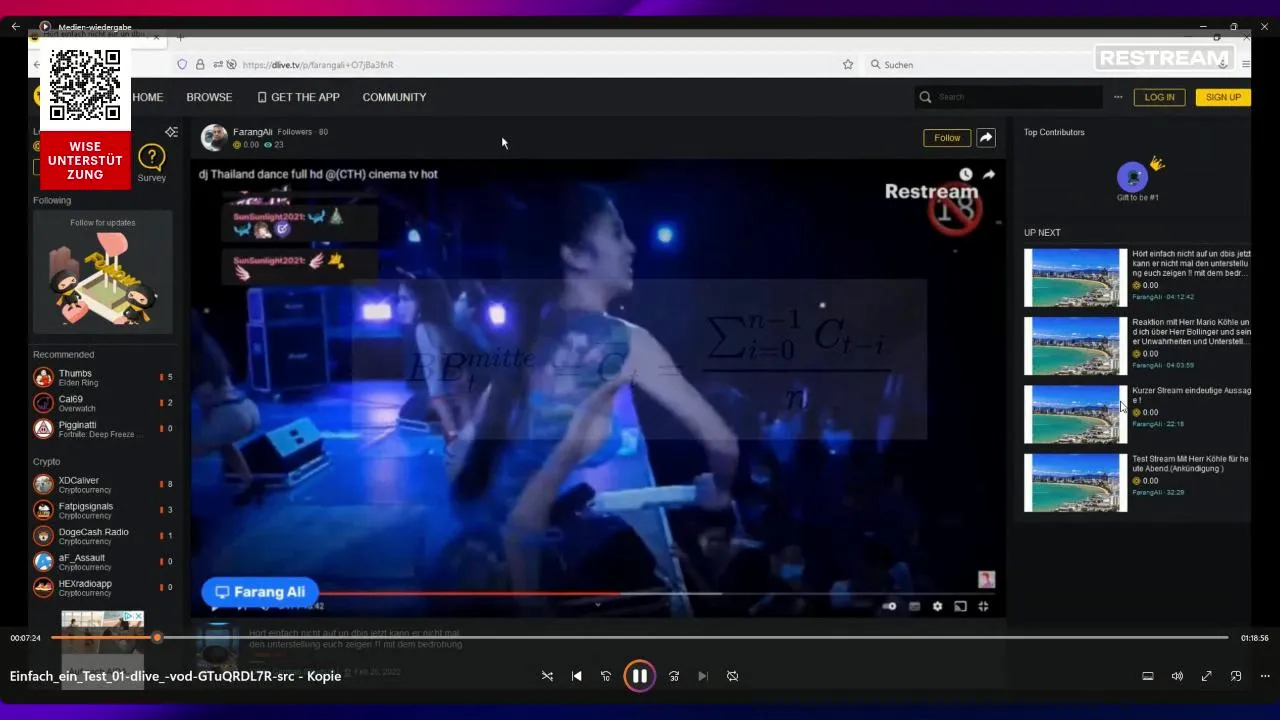Open XDCaliver crypto channel
The width and height of the screenshot is (1280, 720).
click(x=103, y=484)
